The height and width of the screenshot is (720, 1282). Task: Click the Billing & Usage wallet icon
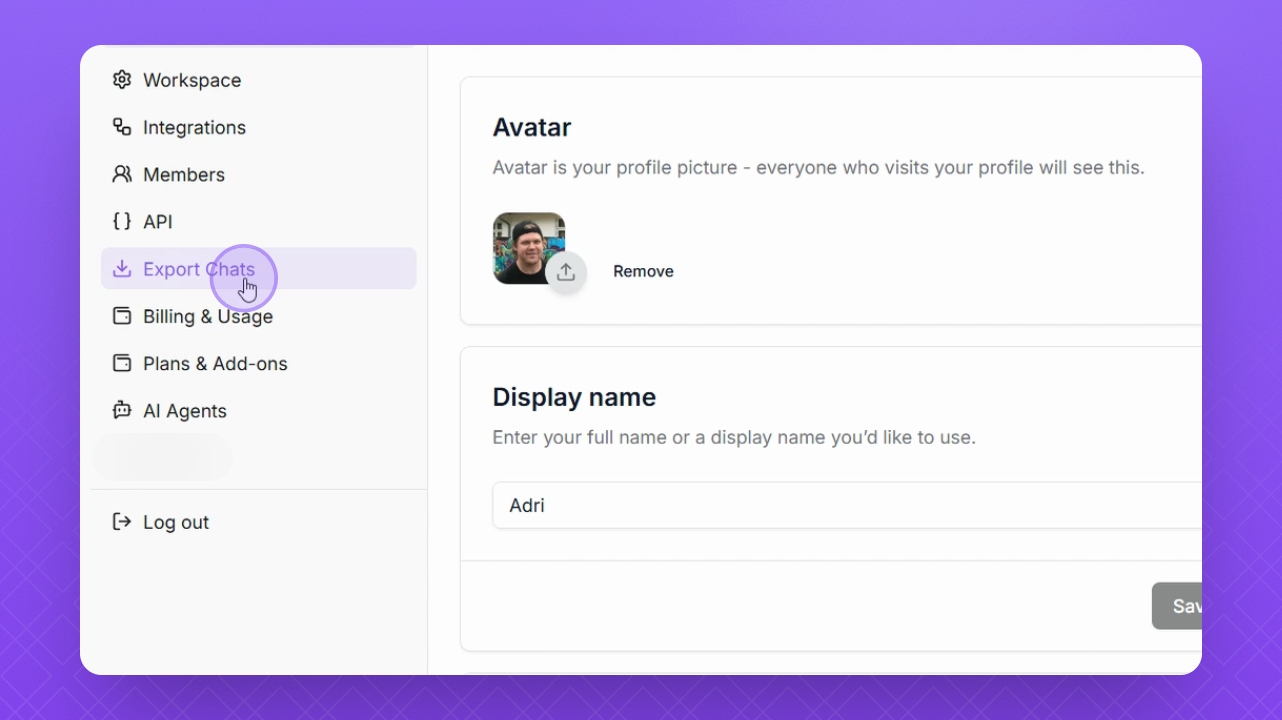point(122,316)
